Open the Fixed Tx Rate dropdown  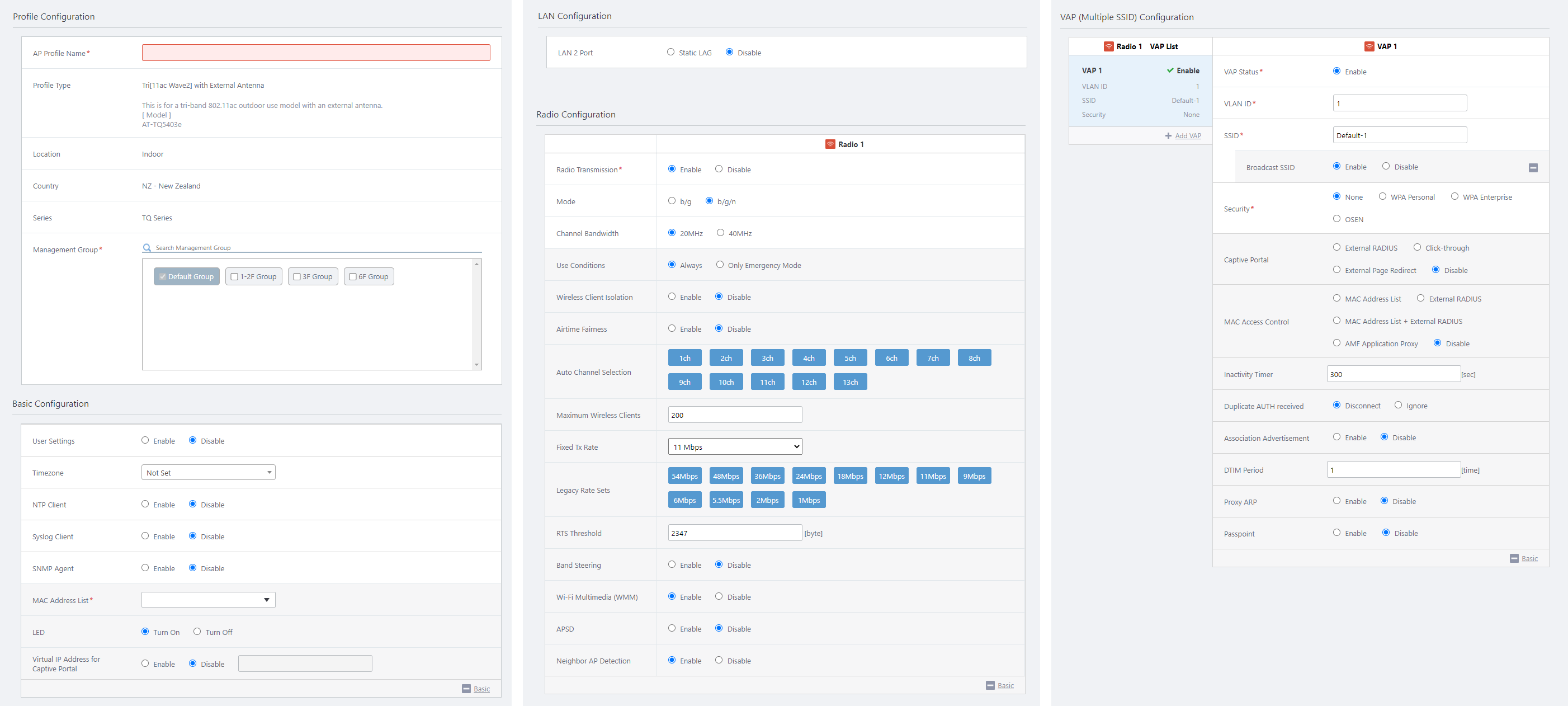[734, 447]
